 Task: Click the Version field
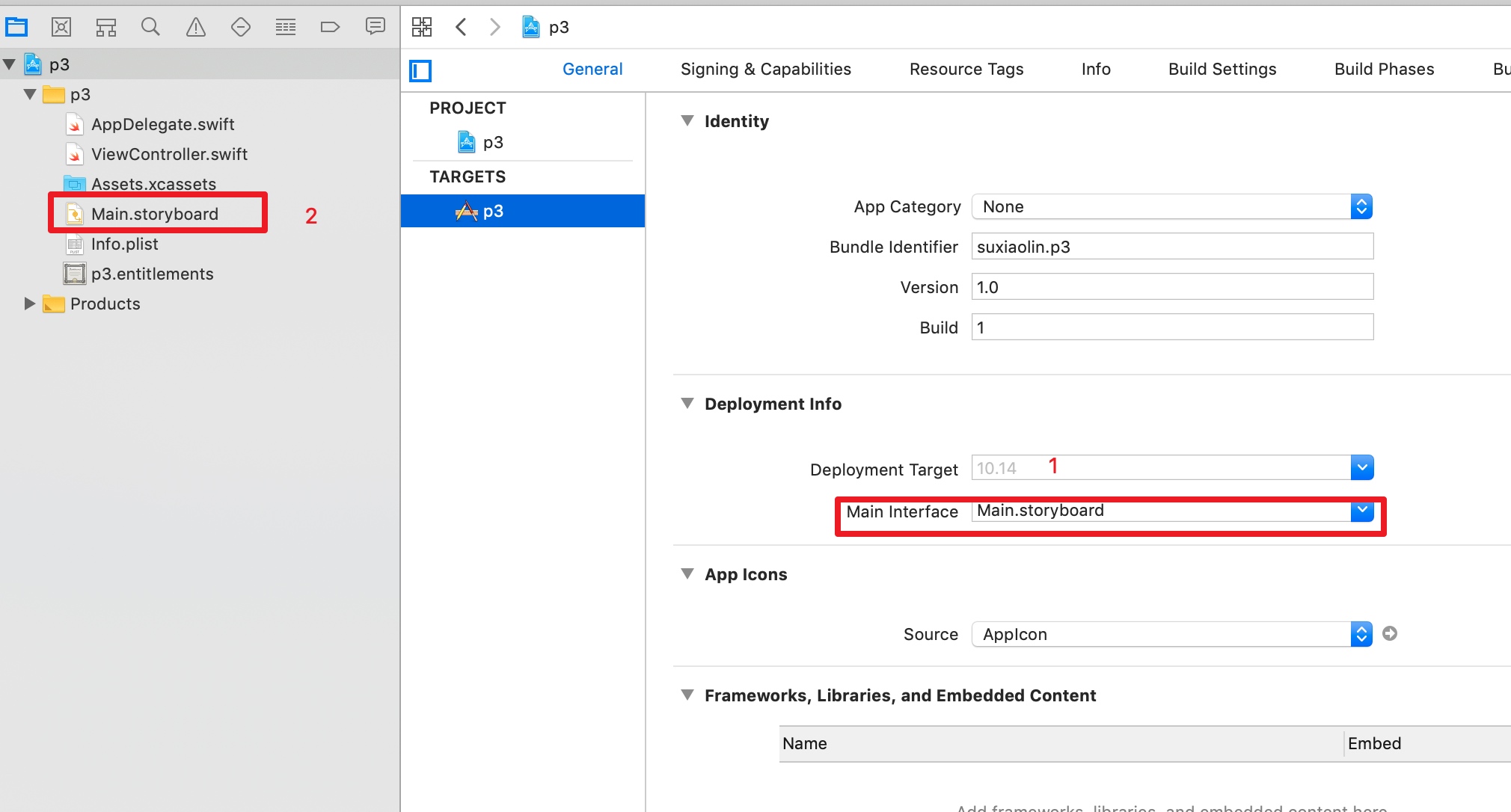coord(1172,286)
